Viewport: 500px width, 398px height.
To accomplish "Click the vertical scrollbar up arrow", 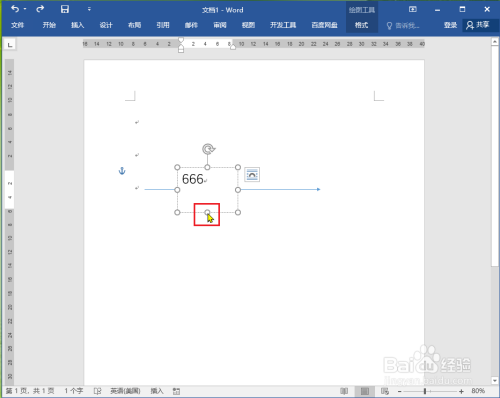I will [x=495, y=42].
